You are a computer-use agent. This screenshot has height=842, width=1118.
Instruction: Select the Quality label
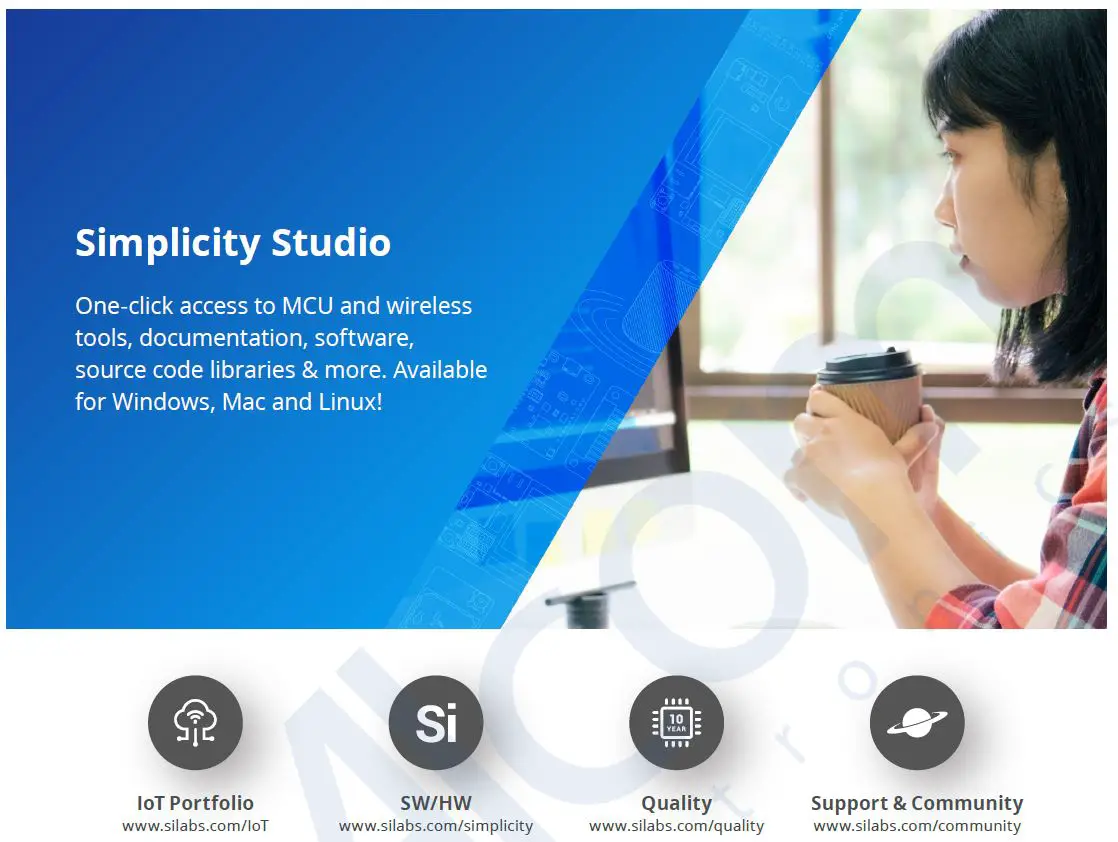pos(677,804)
